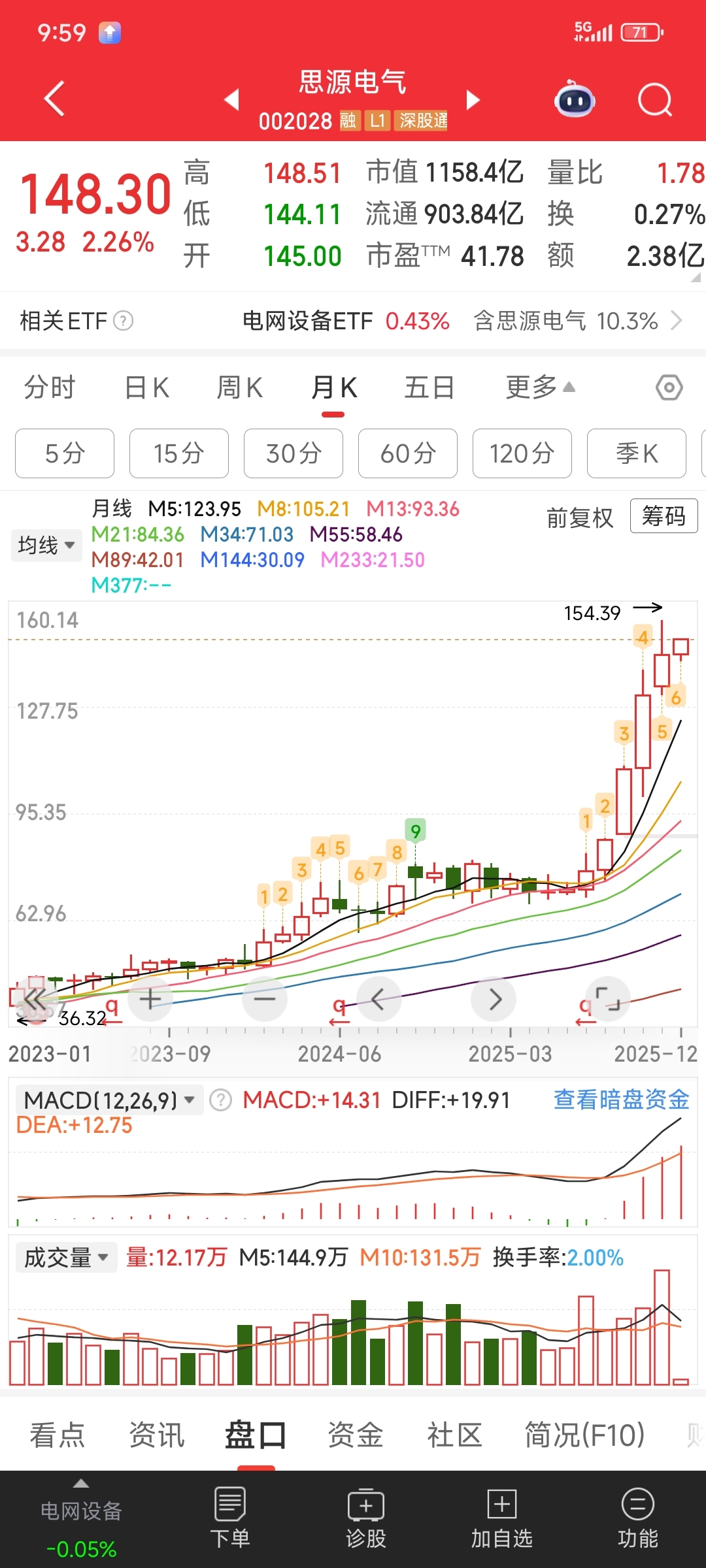The image size is (706, 1568).
Task: Tap the 融 margin badge
Action: pos(348,121)
